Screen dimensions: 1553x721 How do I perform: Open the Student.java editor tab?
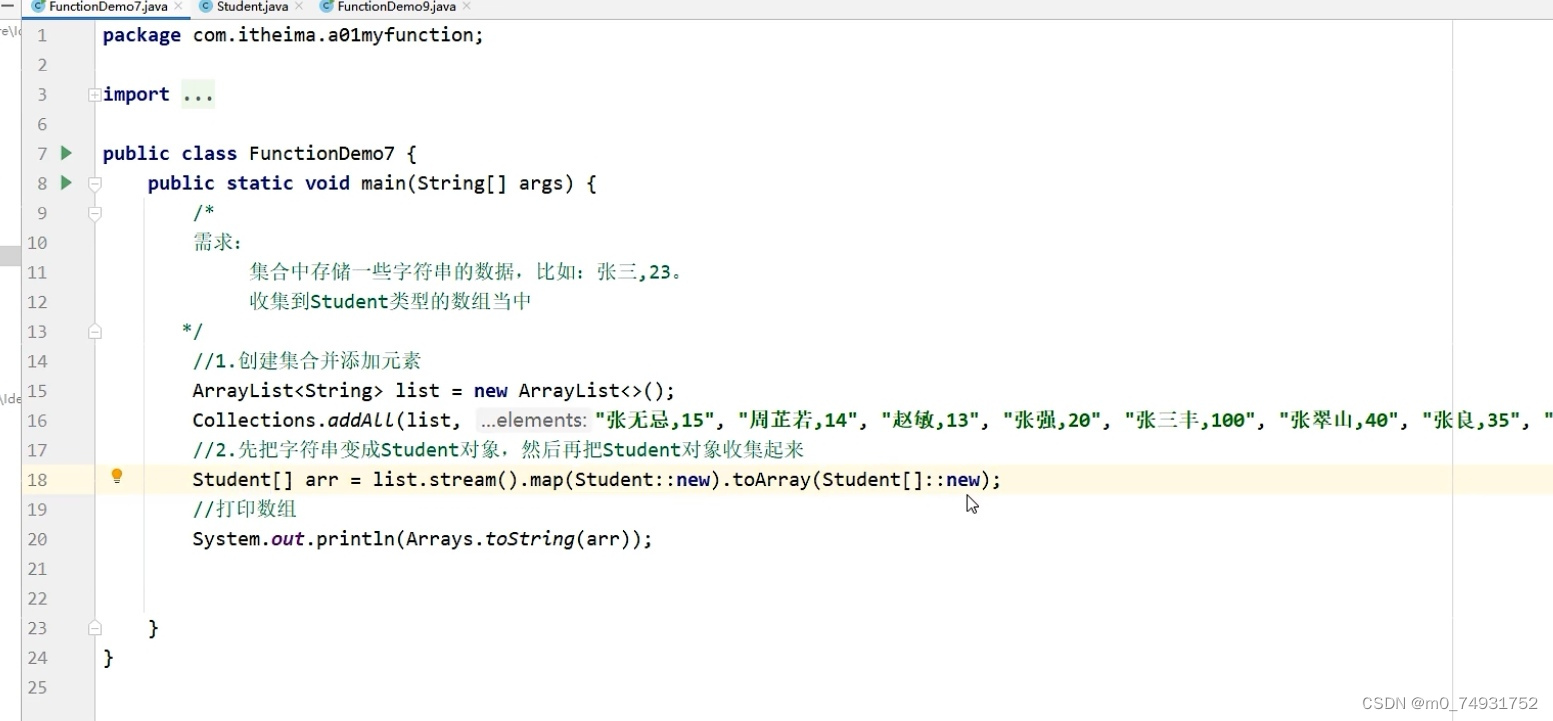click(252, 6)
